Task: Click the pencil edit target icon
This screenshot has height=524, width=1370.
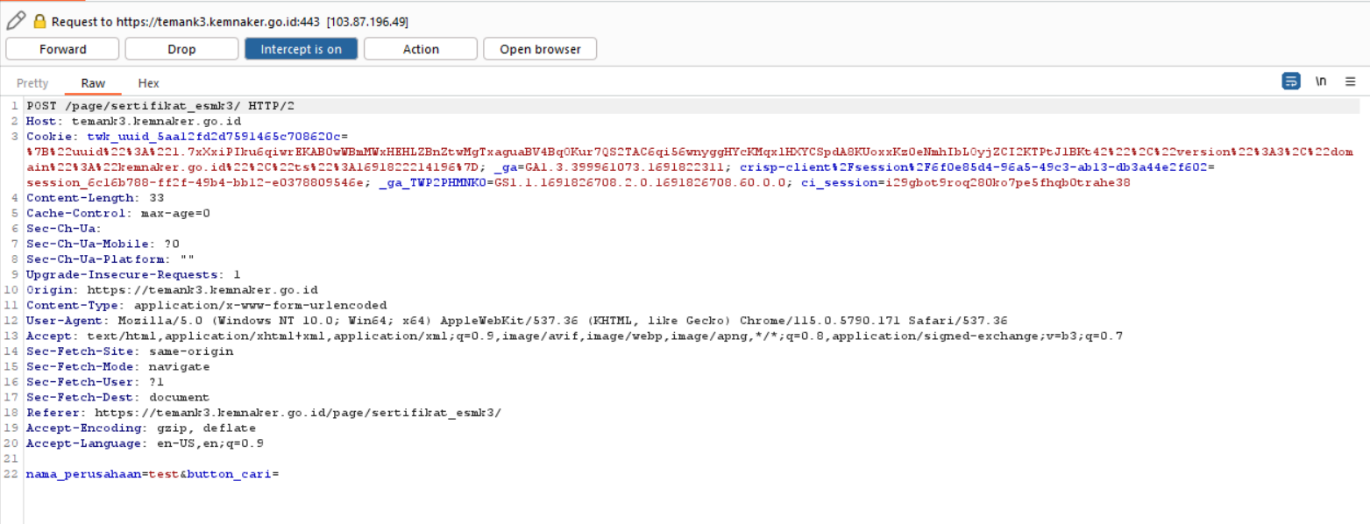Action: 16,20
